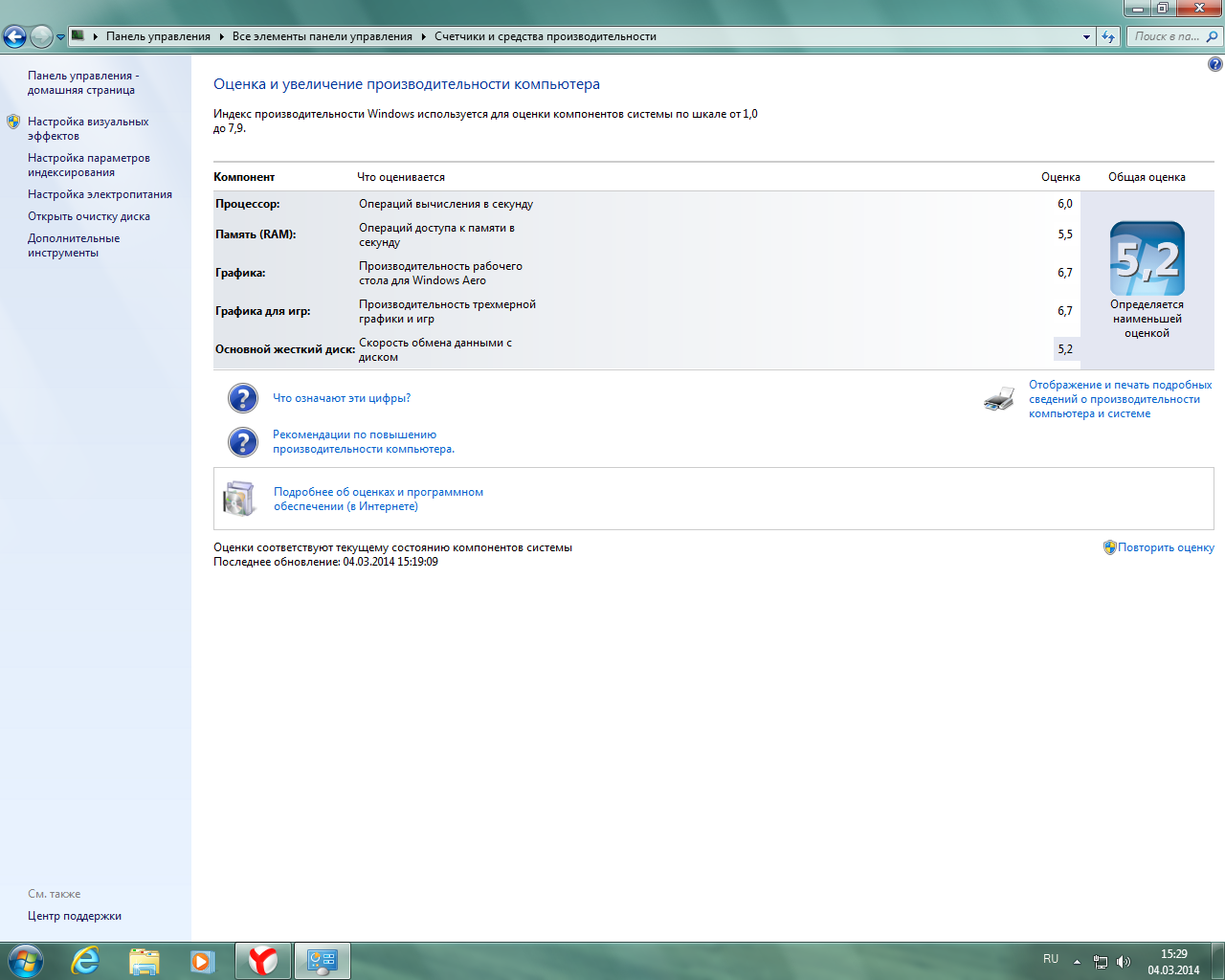Screen dimensions: 1225x980
Task: Open Windows Explorer from the taskbar
Action: pyautogui.click(x=144, y=961)
